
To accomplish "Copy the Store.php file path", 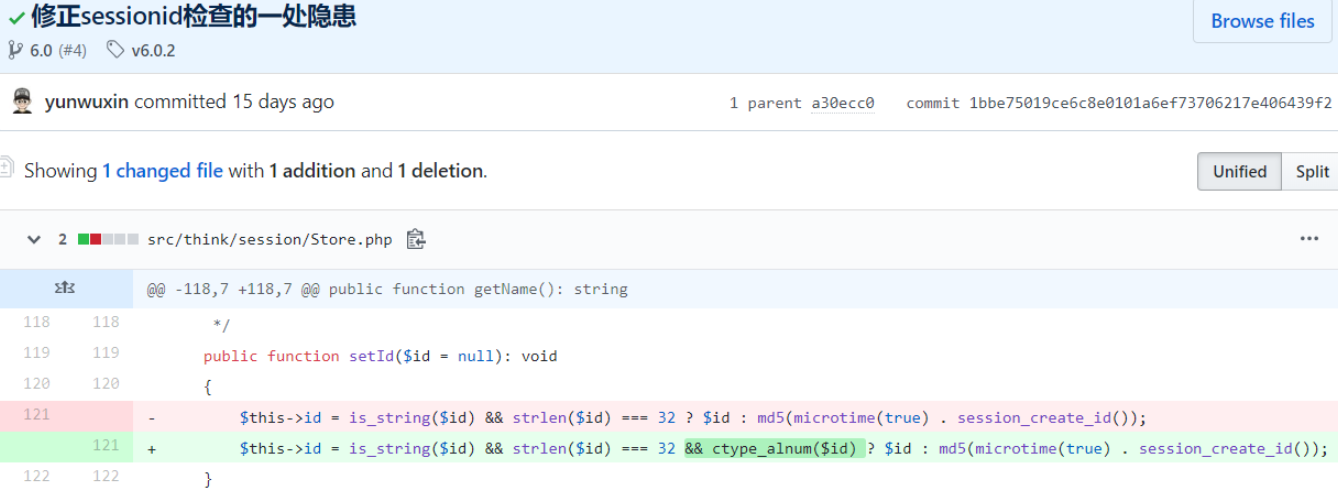I will (x=416, y=239).
